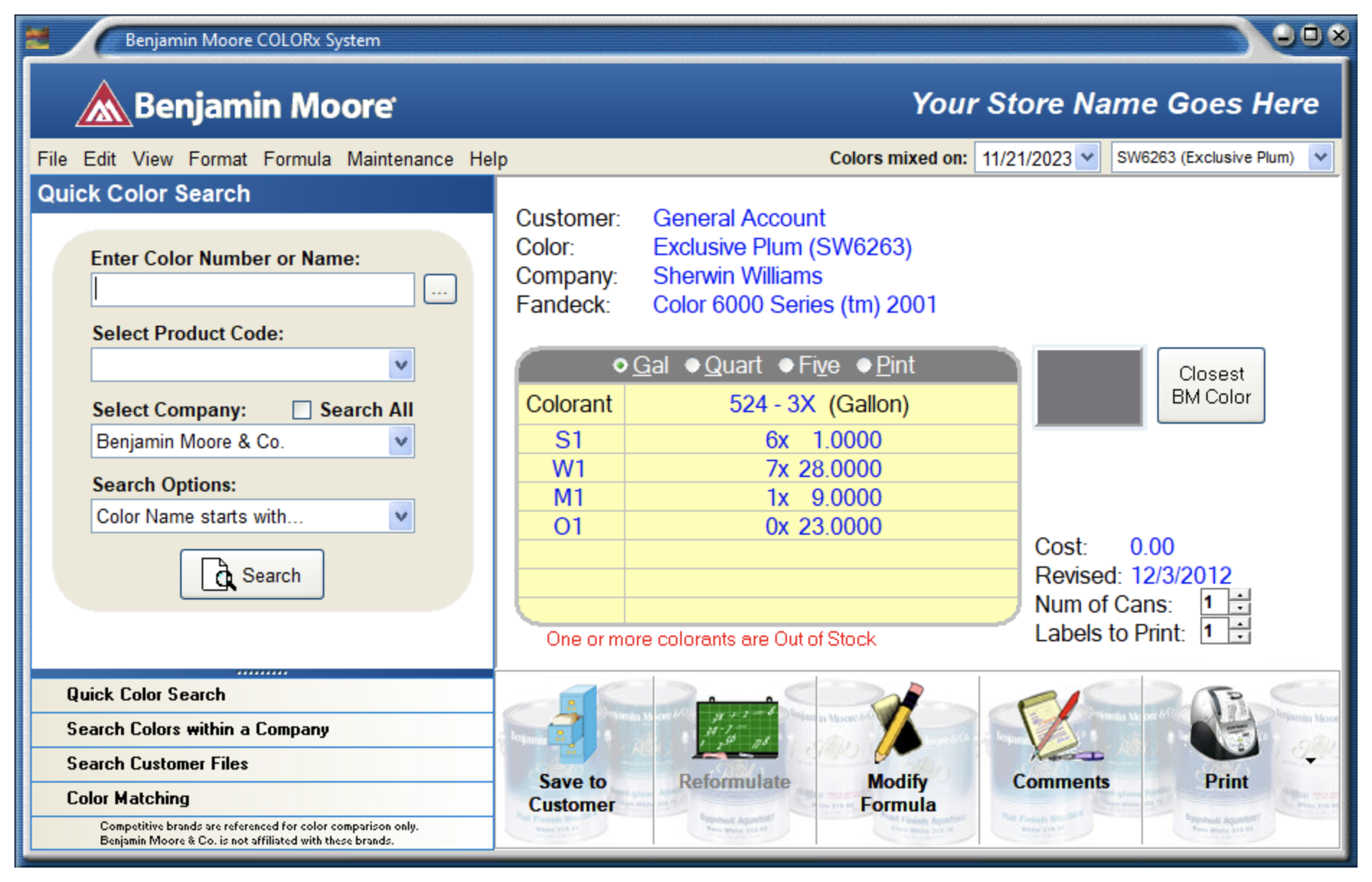
Task: Click the gray Exclusive Plum color swatch
Action: [1089, 387]
